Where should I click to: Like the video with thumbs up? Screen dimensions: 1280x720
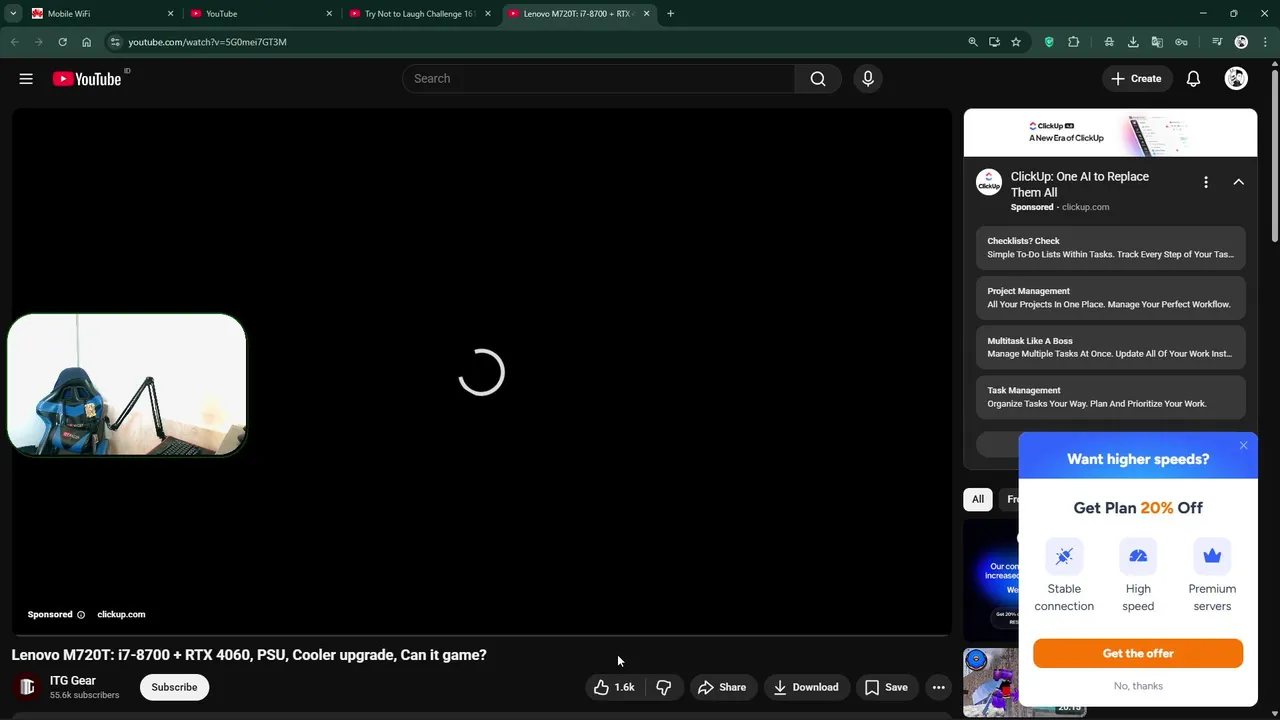click(x=614, y=687)
